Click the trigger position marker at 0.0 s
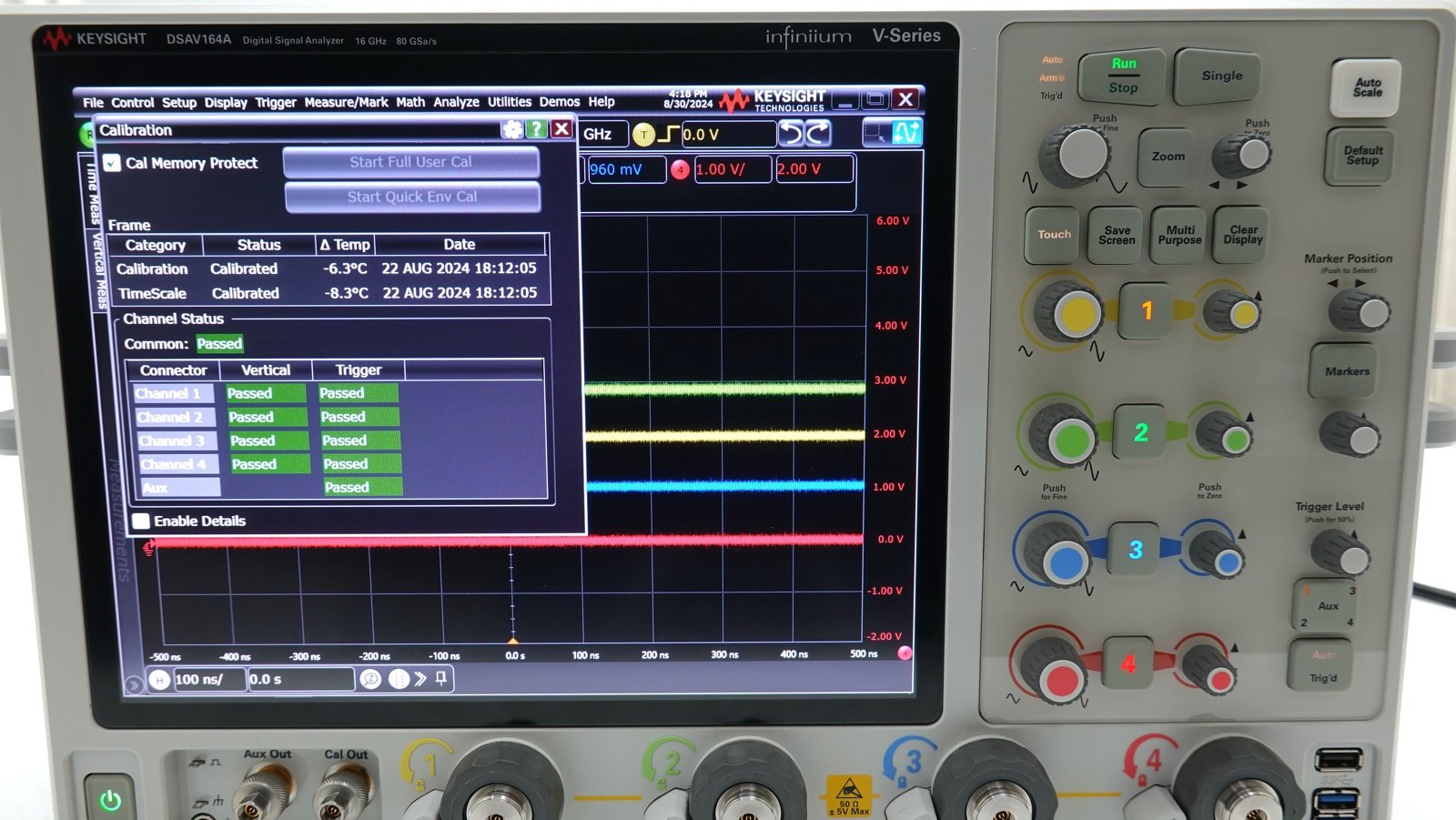Viewport: 1456px width, 820px height. [512, 641]
